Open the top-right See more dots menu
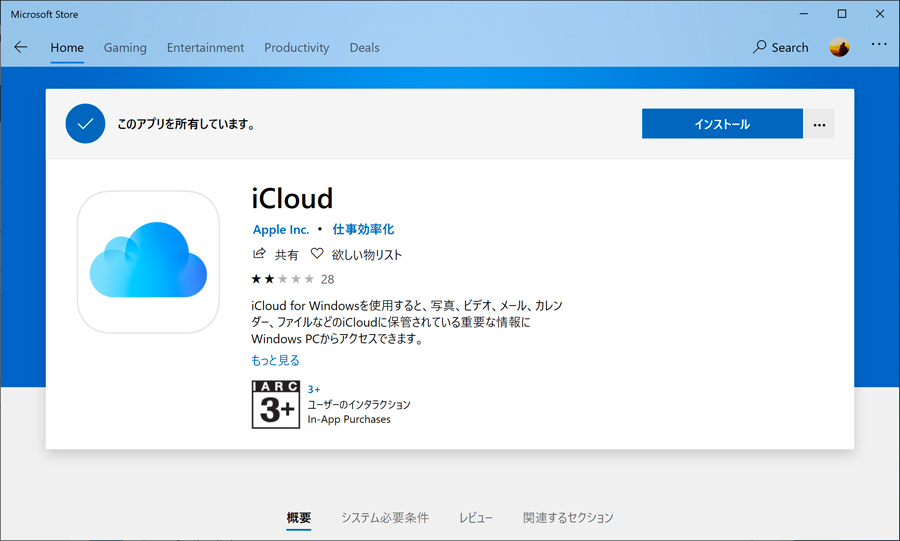This screenshot has height=541, width=900. (x=879, y=45)
